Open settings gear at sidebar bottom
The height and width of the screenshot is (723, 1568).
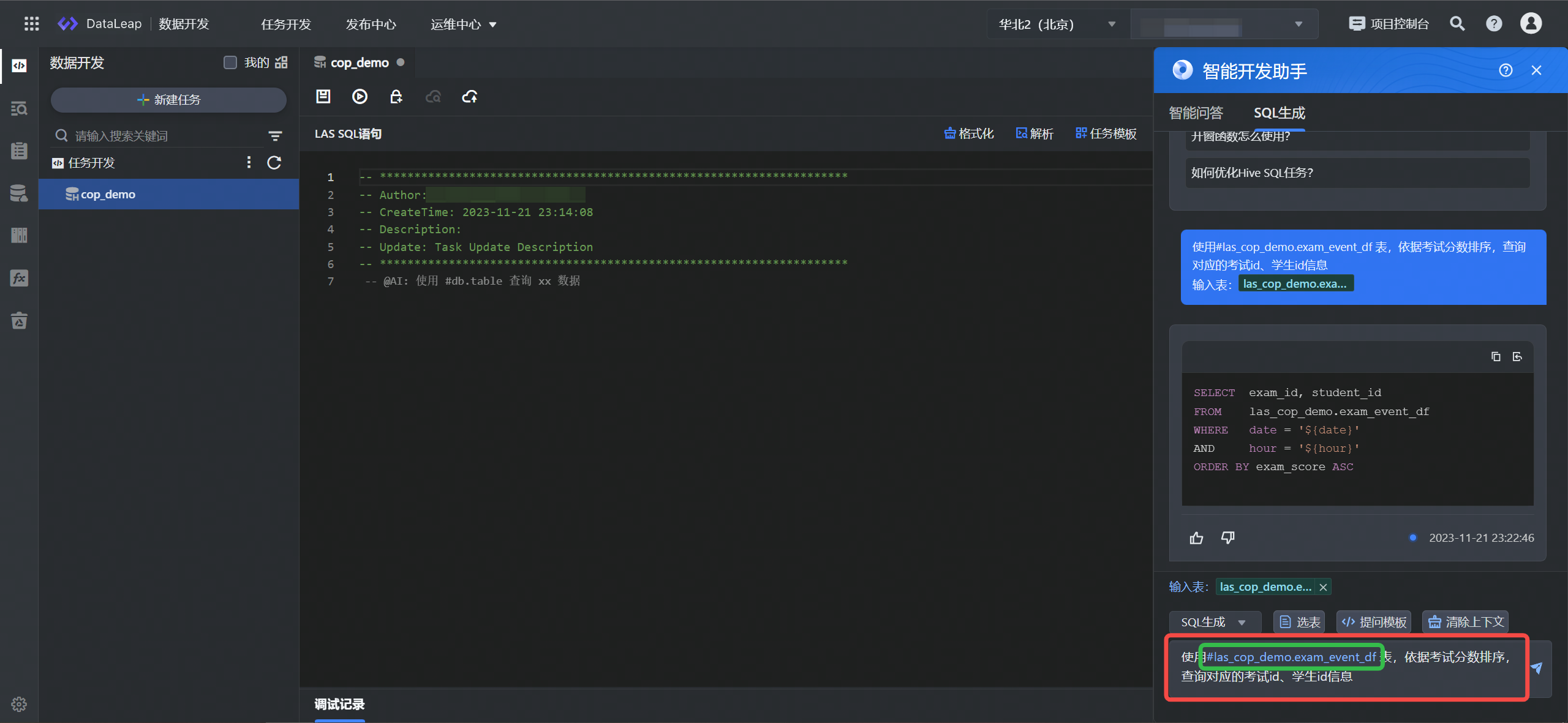click(x=19, y=704)
